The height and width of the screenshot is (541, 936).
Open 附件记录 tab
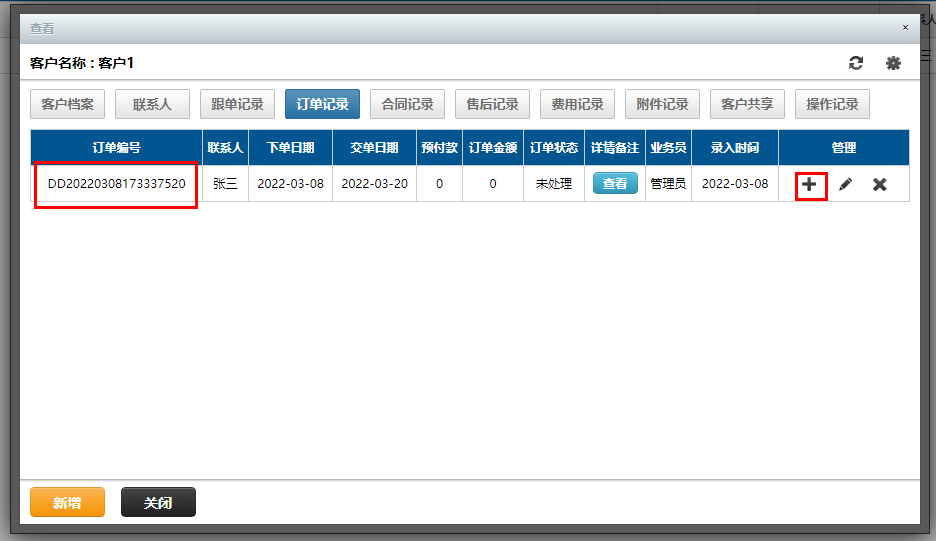tap(662, 104)
